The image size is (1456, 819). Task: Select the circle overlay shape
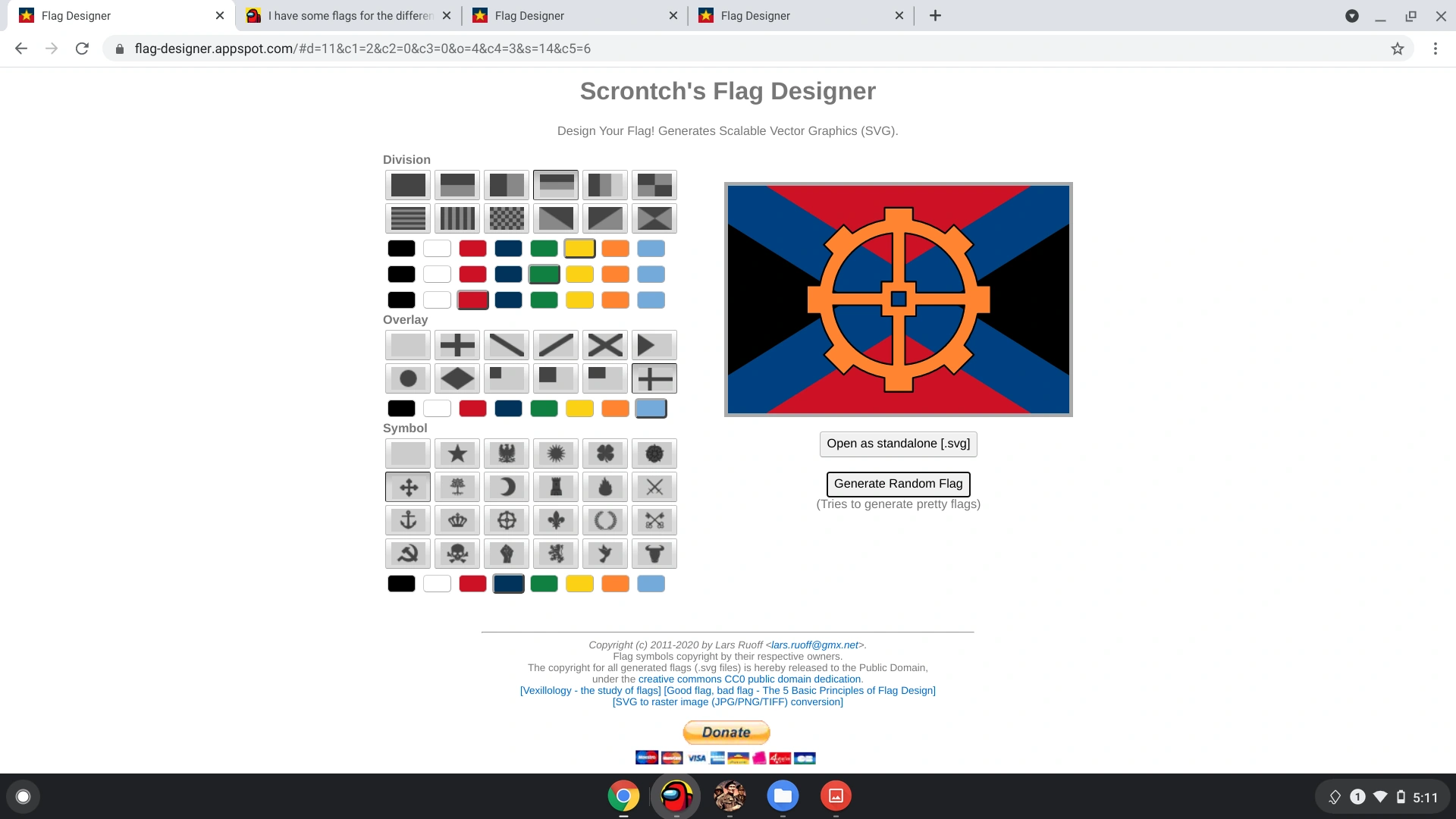click(407, 378)
